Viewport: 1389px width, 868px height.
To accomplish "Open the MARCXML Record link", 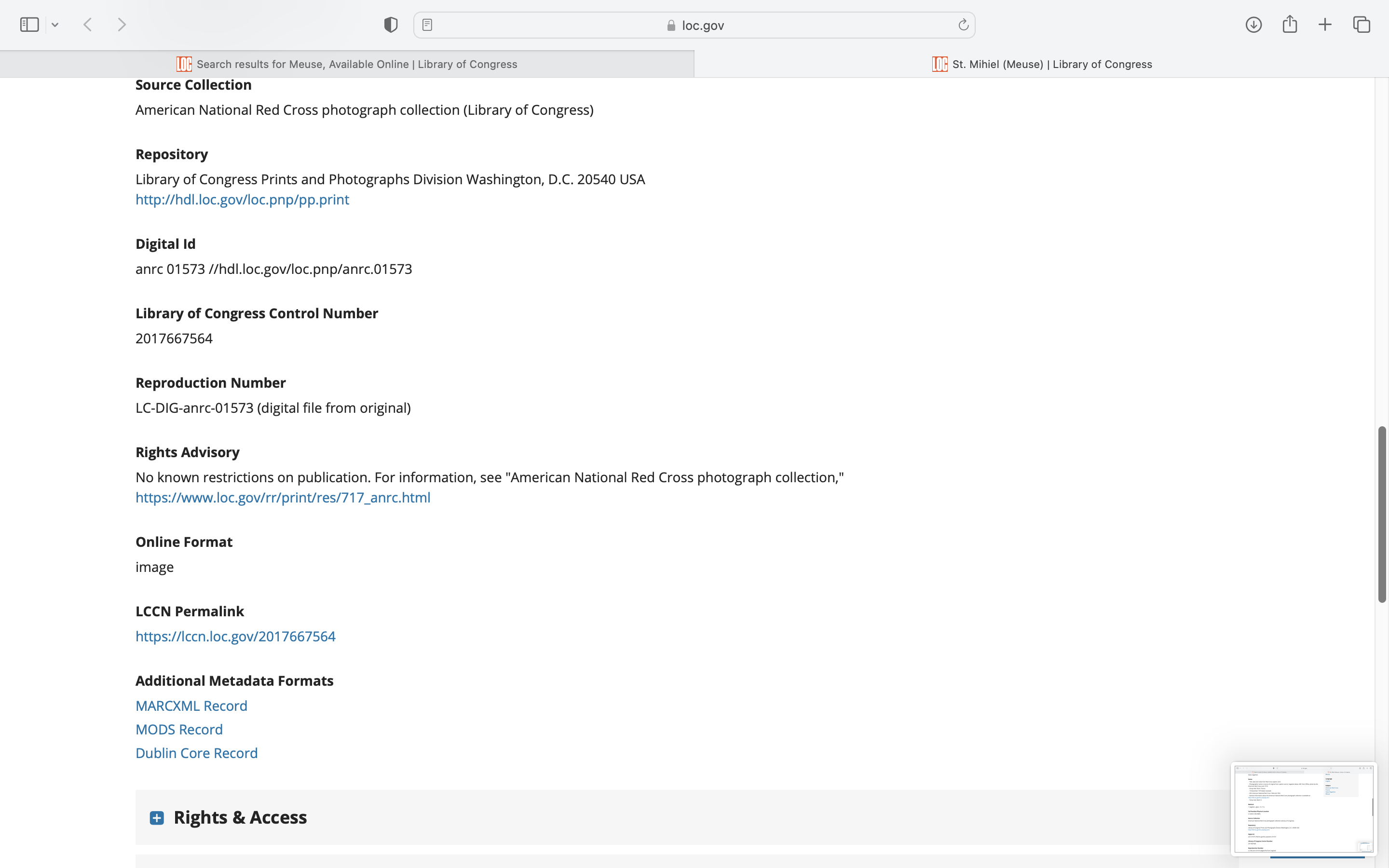I will tap(191, 705).
